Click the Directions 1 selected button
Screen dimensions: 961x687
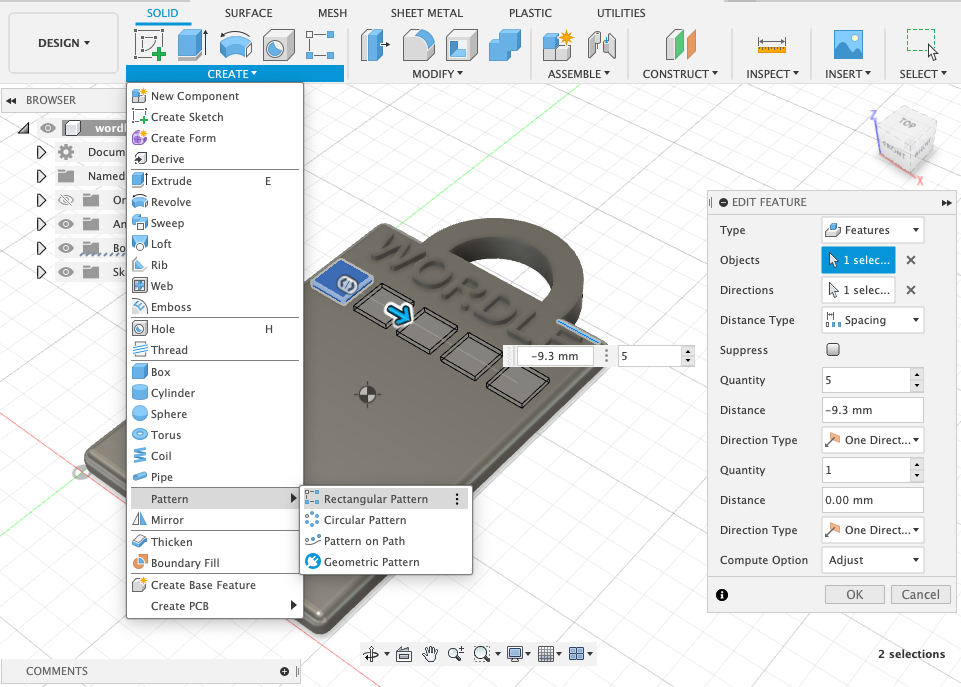click(x=858, y=290)
